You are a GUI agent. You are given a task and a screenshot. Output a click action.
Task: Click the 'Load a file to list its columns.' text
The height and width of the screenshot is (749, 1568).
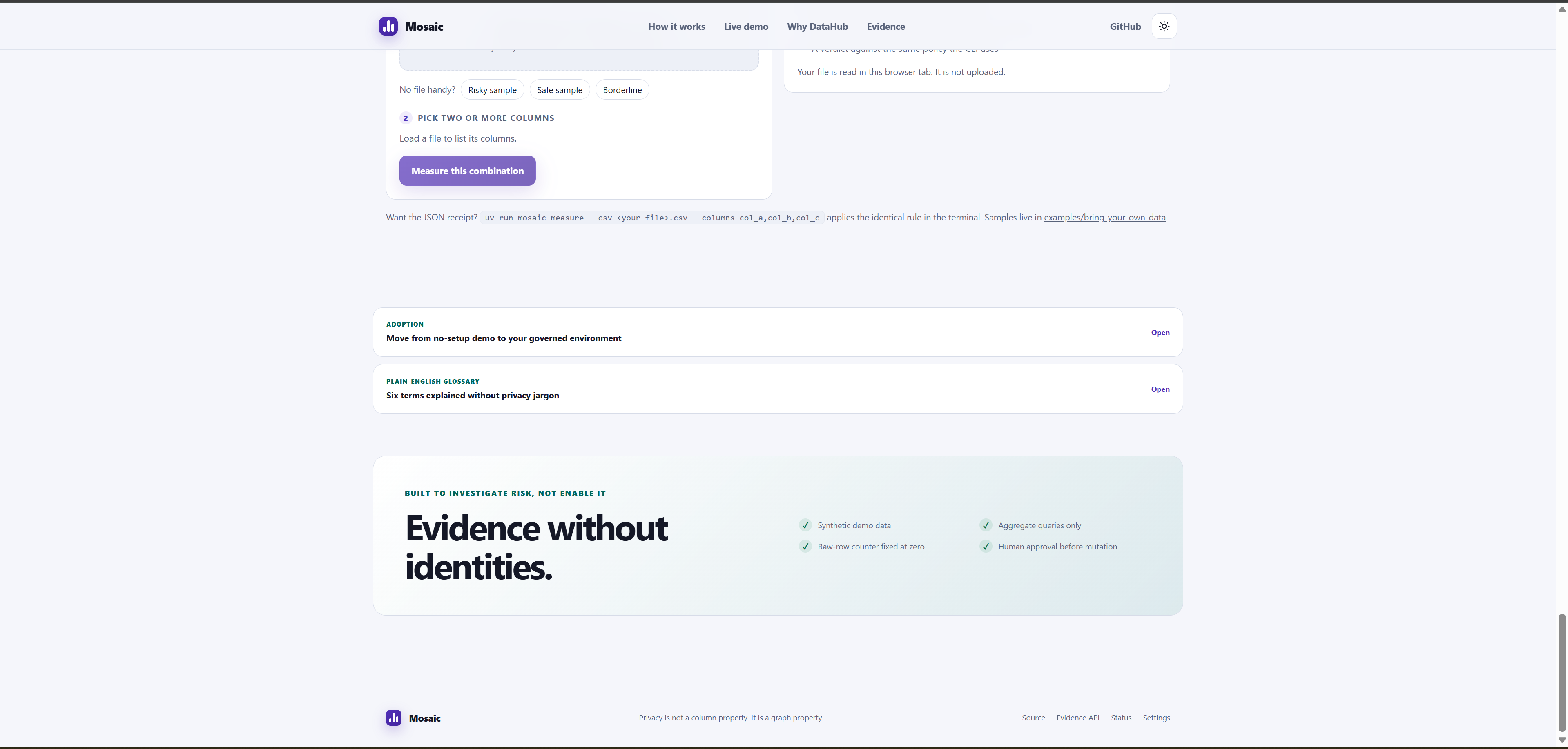coord(458,138)
